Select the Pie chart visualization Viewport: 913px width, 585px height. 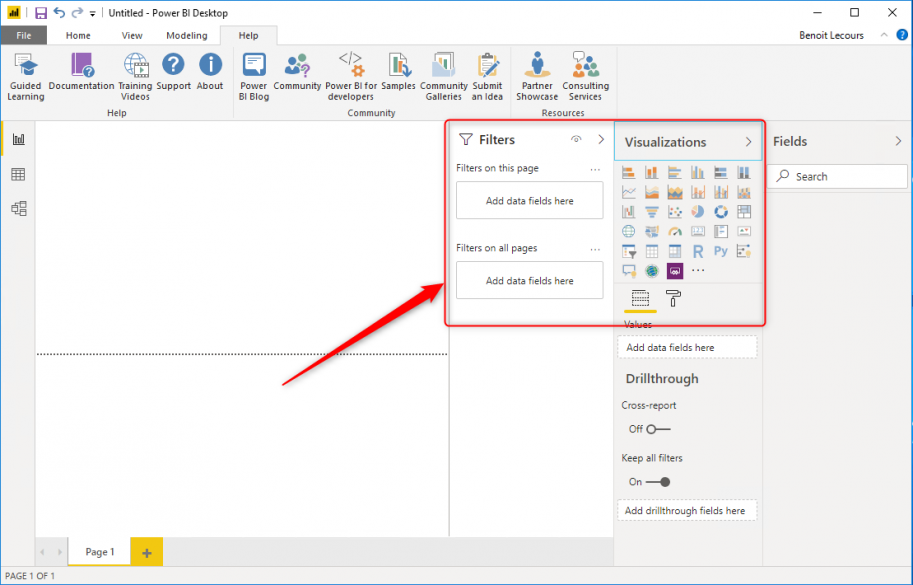coord(696,211)
